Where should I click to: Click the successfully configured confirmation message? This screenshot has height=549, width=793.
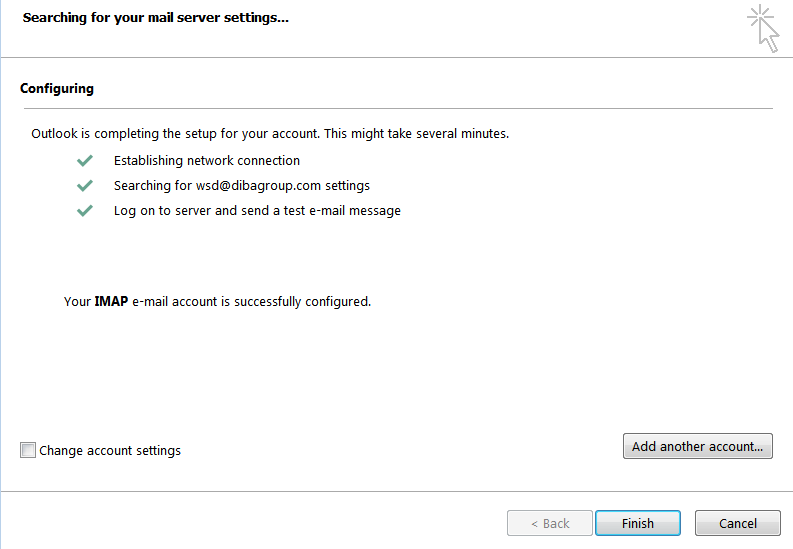217,301
